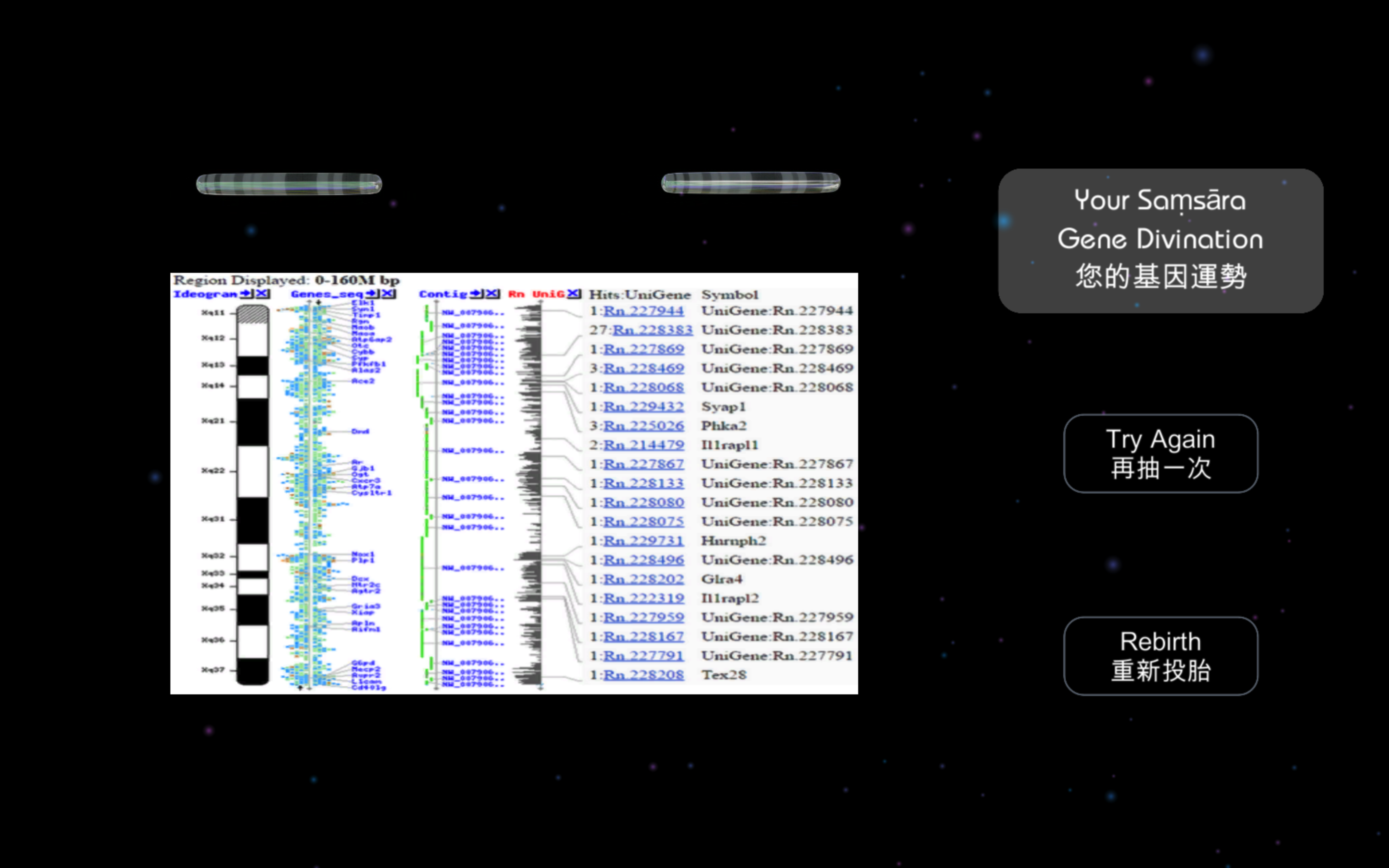Click the Ideogram column arrow icon
This screenshot has width=1389, height=868.
[x=246, y=294]
